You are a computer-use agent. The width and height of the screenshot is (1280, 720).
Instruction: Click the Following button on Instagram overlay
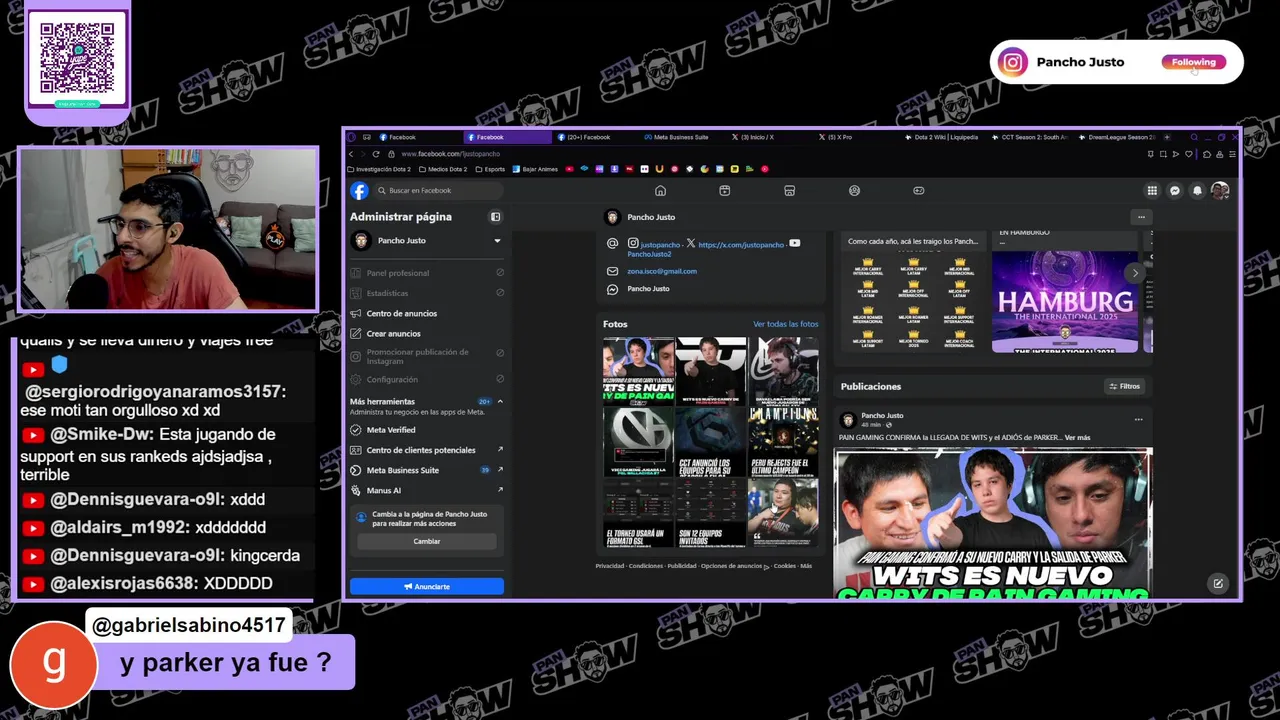click(x=1194, y=62)
